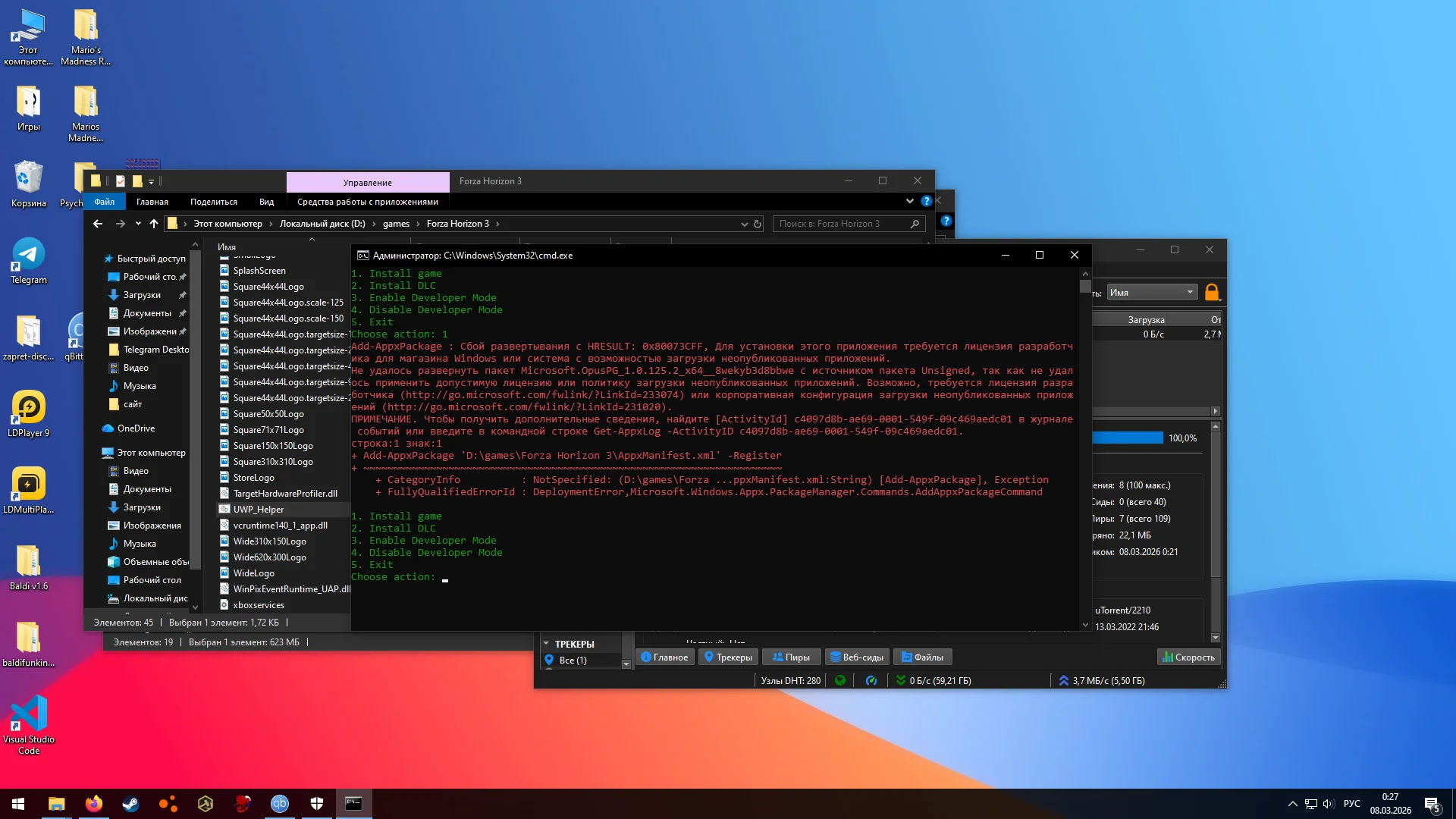Screen dimensions: 1456x819
Task: Click the alternative speed limits gauge icon
Action: tap(871, 680)
